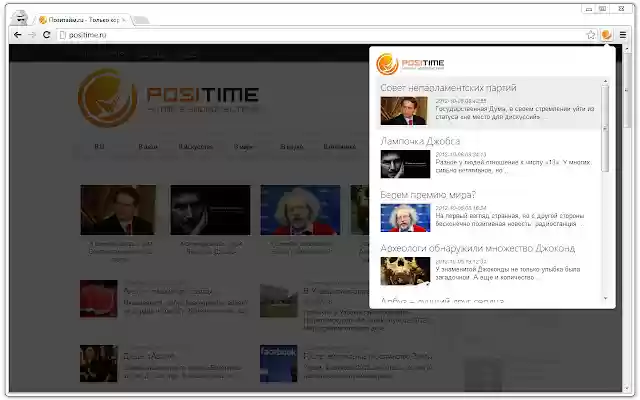Click the popup scrollbar up arrow
The height and width of the screenshot is (400, 640).
(605, 82)
